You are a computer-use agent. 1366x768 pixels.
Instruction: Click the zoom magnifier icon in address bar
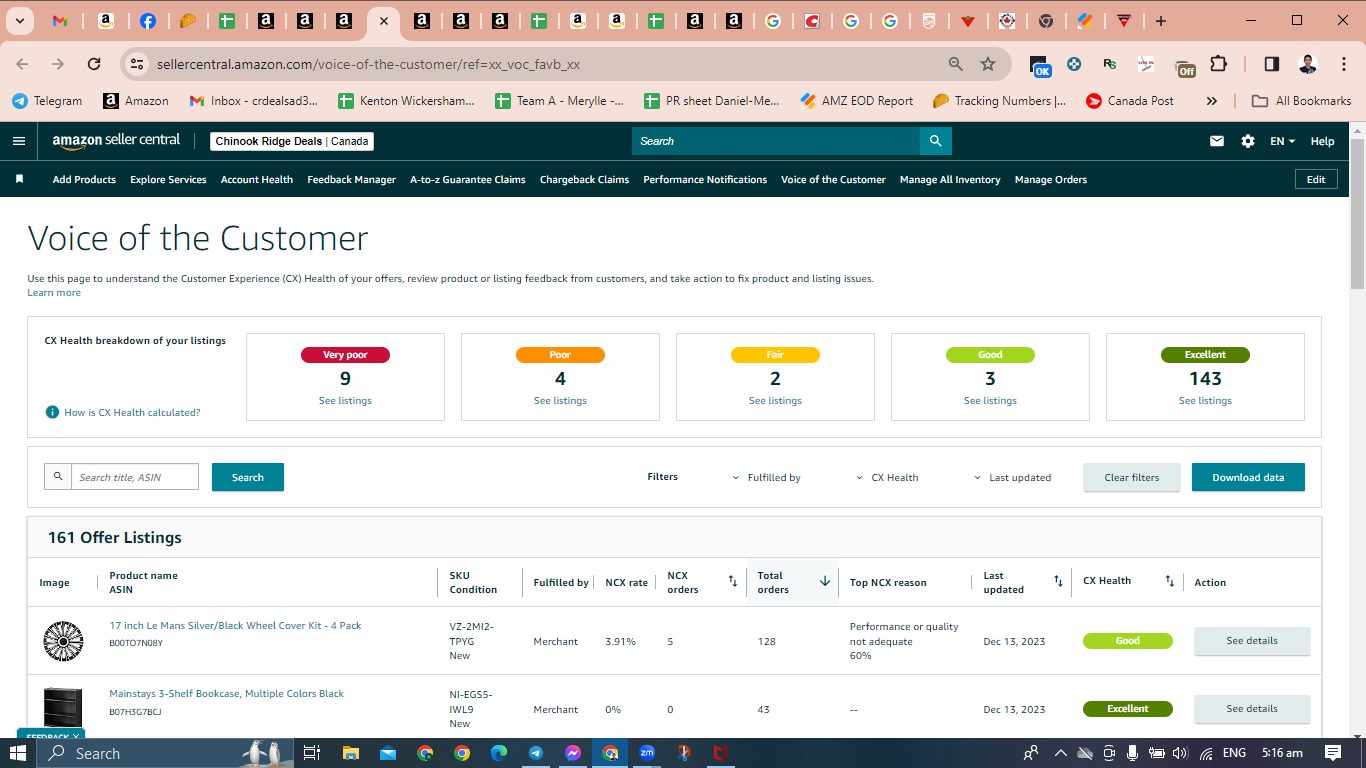(x=956, y=64)
